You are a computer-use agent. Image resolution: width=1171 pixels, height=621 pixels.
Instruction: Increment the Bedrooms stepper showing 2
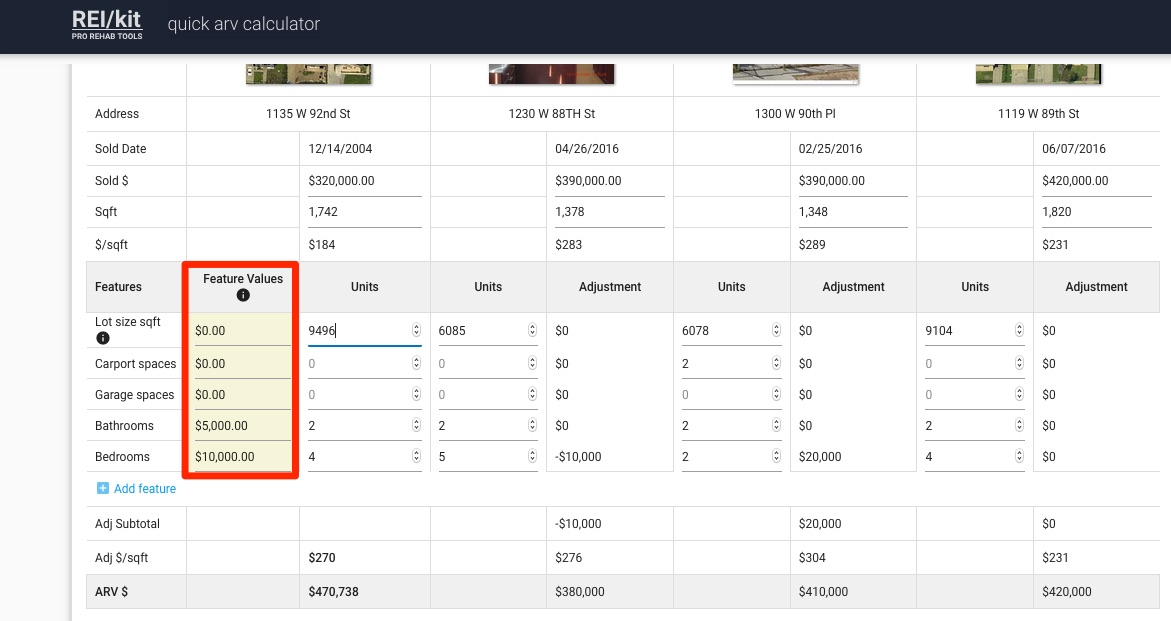pyautogui.click(x=775, y=452)
